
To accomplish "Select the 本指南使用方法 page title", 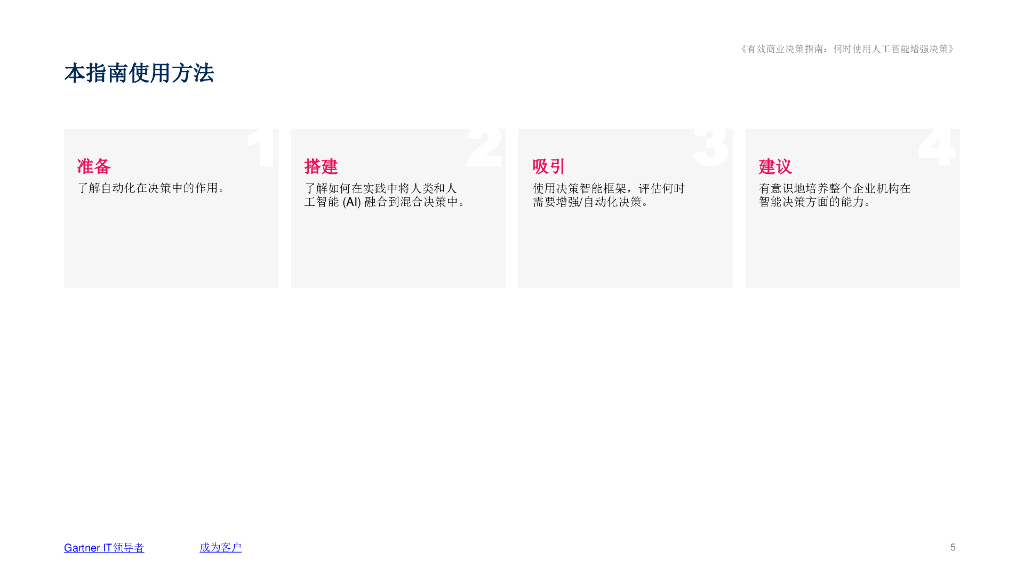I will pos(139,73).
